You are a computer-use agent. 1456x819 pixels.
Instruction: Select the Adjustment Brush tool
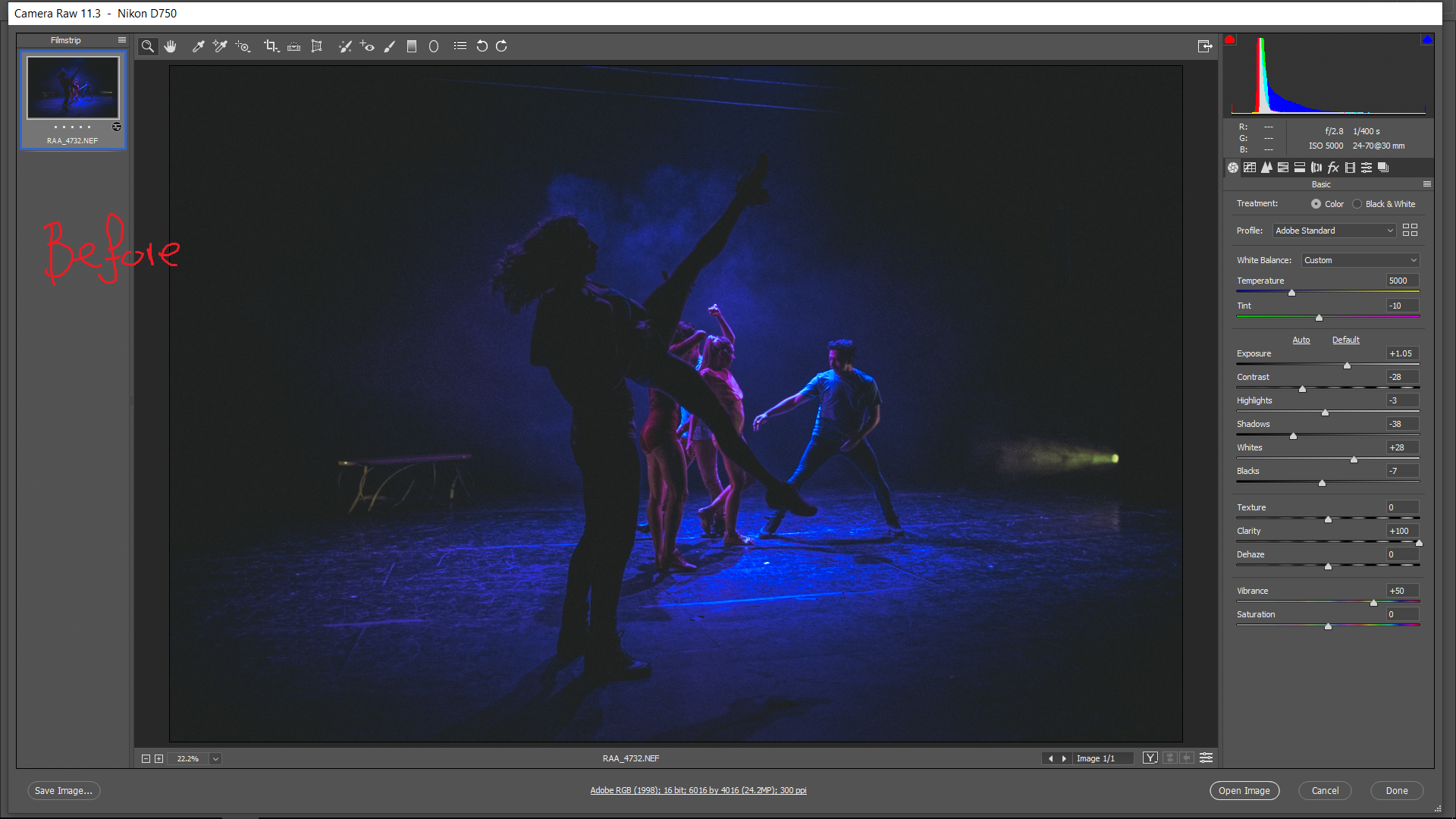[x=391, y=46]
